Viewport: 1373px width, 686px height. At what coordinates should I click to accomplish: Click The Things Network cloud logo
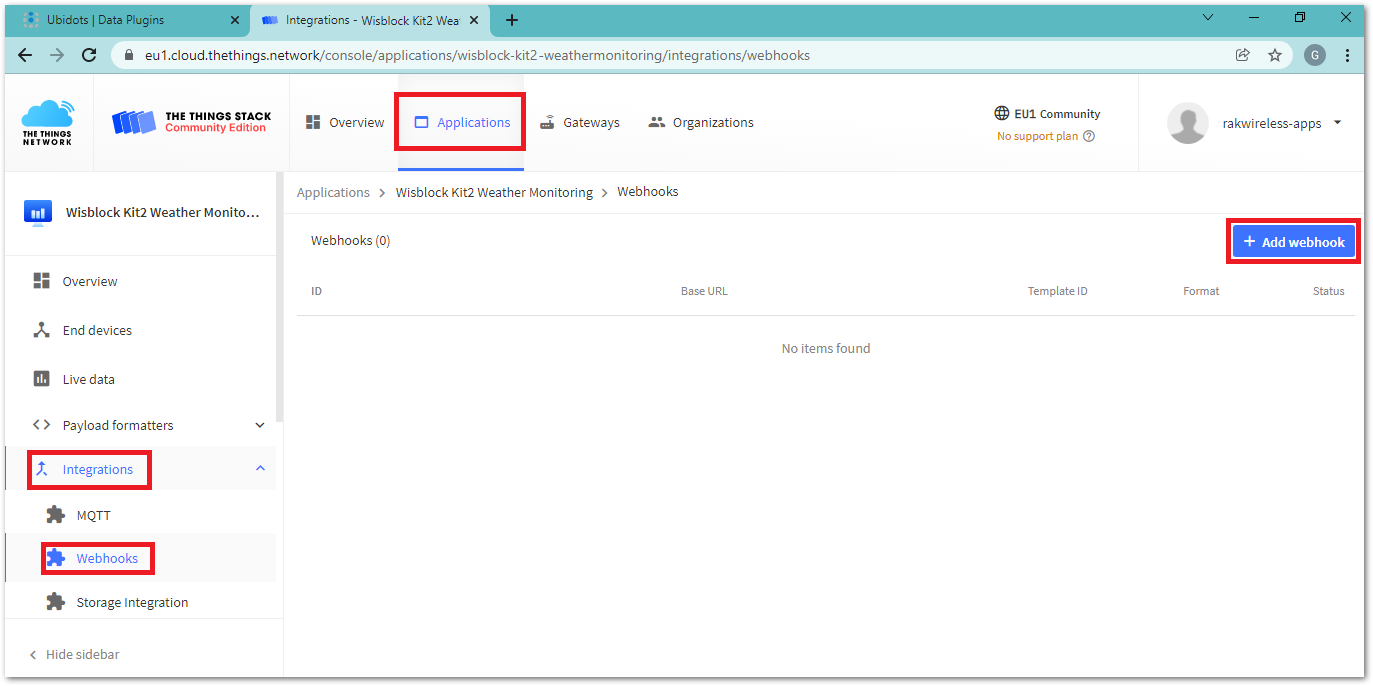coord(48,122)
